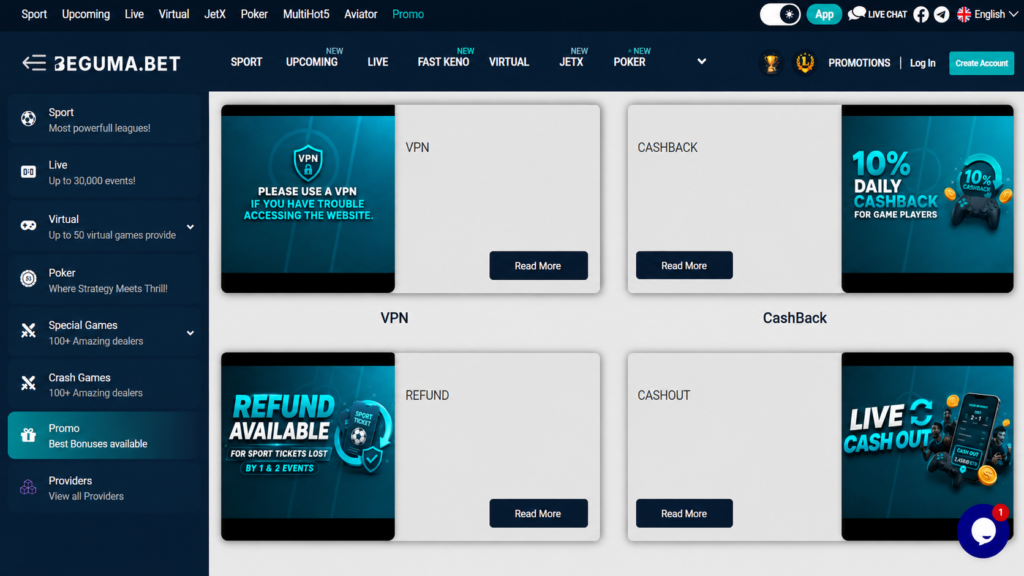This screenshot has width=1024, height=576.
Task: Click Read More on VPN card
Action: pos(538,266)
